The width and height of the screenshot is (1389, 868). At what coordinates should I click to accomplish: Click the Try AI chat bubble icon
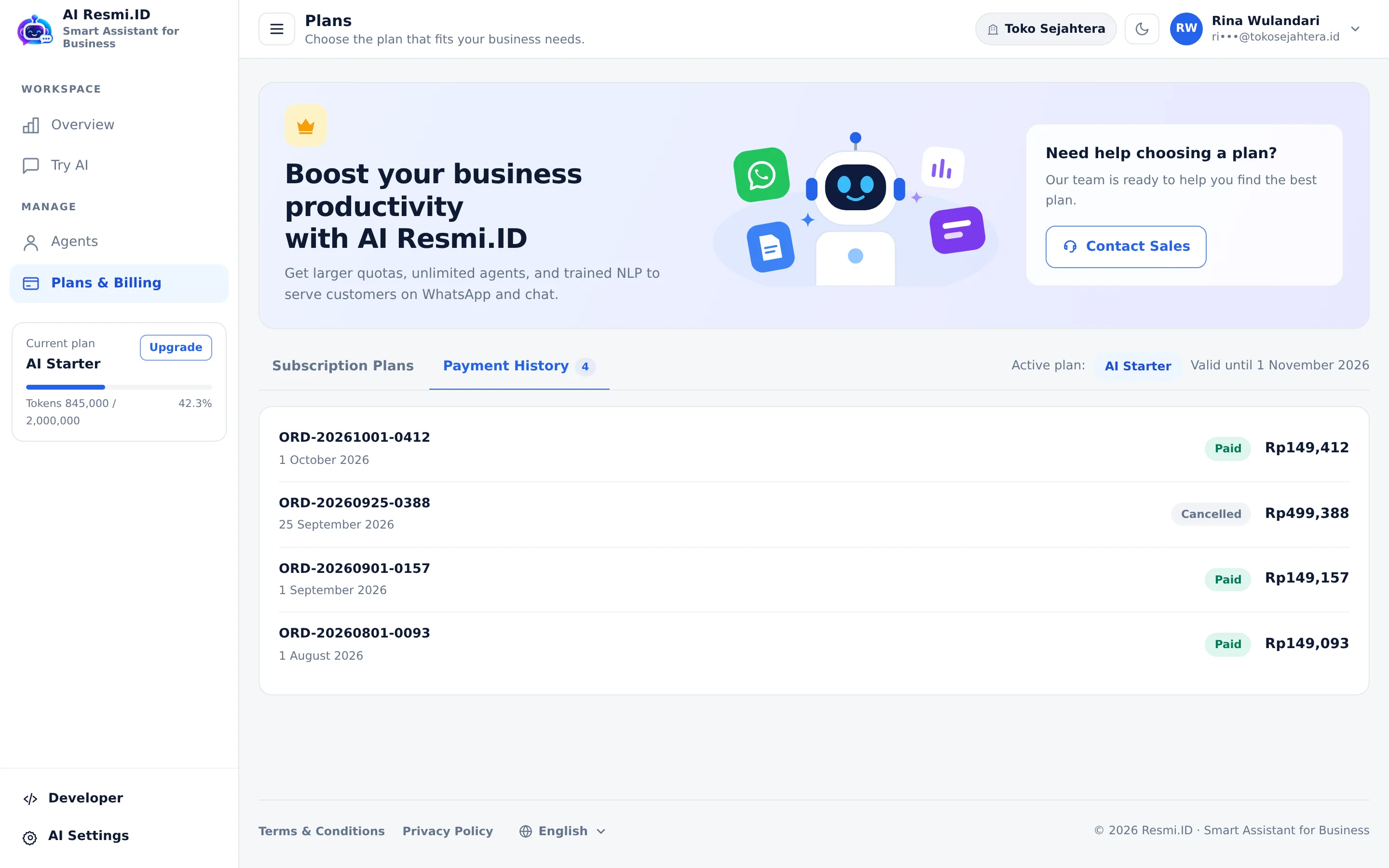31,165
